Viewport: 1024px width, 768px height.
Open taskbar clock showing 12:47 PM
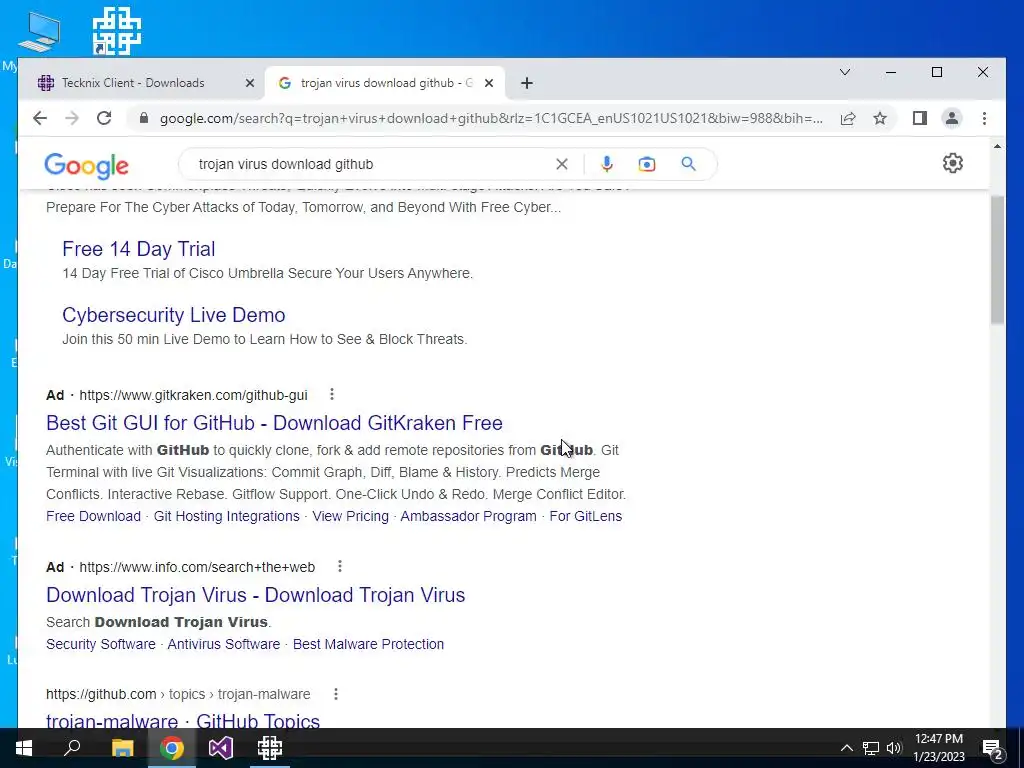point(939,748)
